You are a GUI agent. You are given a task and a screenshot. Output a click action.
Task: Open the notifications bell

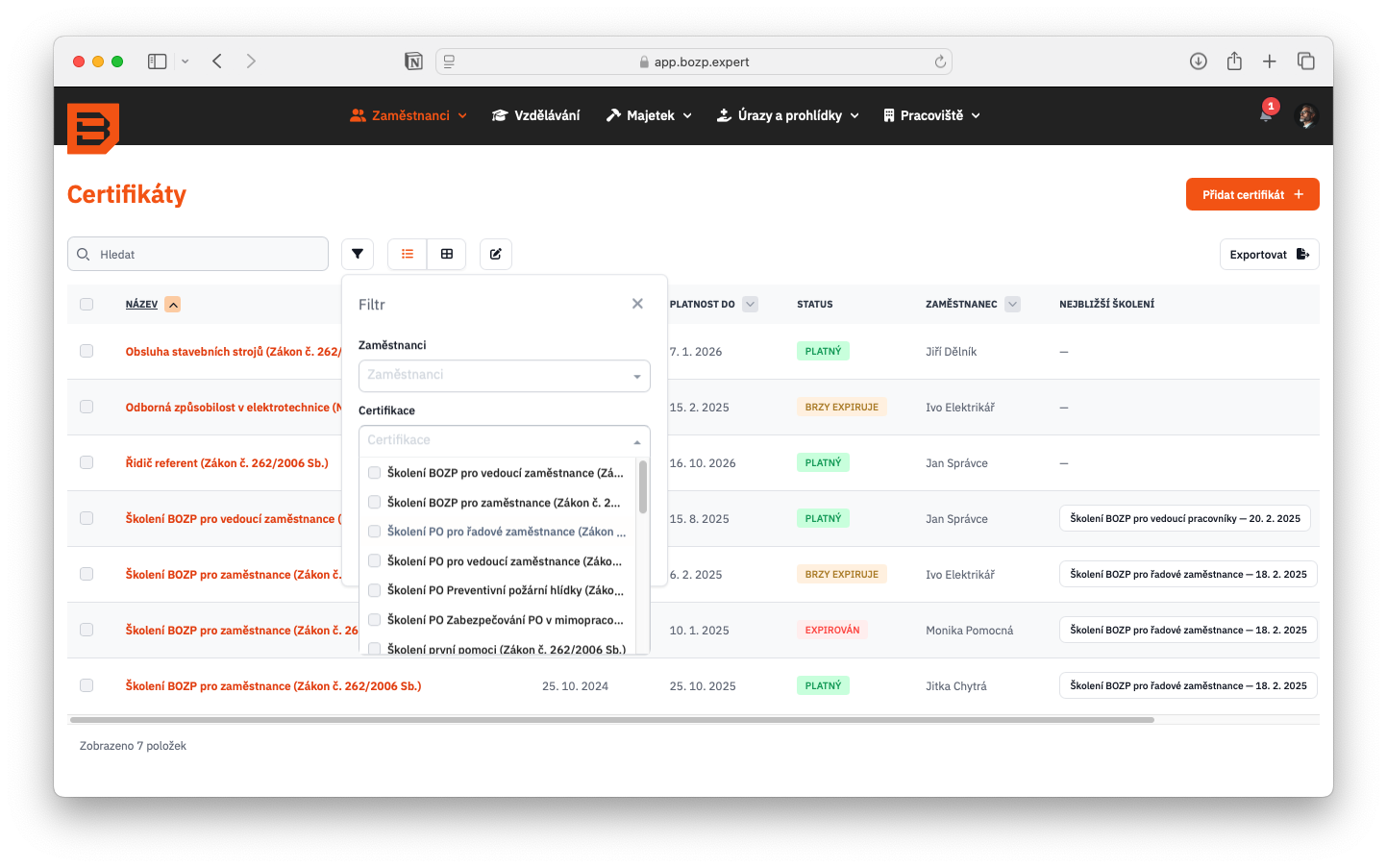click(x=1266, y=114)
